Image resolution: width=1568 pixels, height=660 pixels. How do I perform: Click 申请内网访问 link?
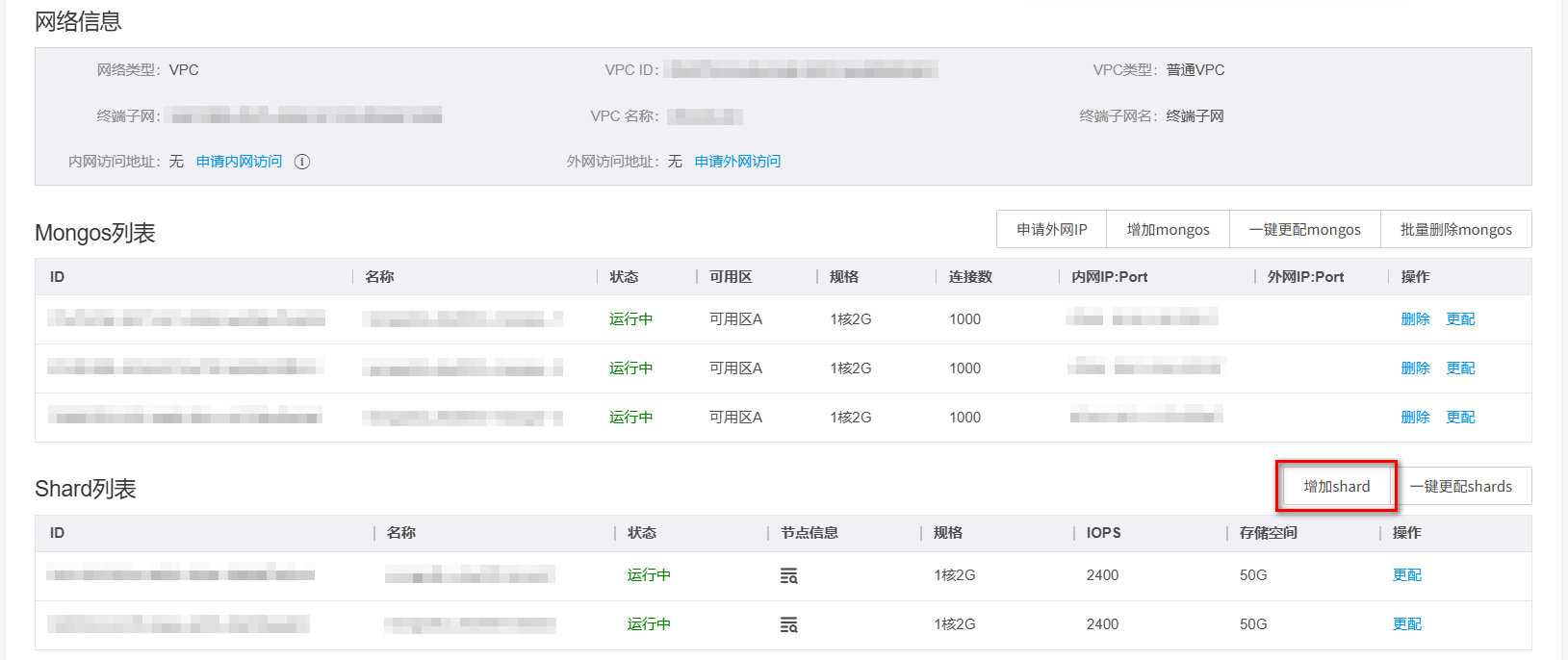click(239, 162)
